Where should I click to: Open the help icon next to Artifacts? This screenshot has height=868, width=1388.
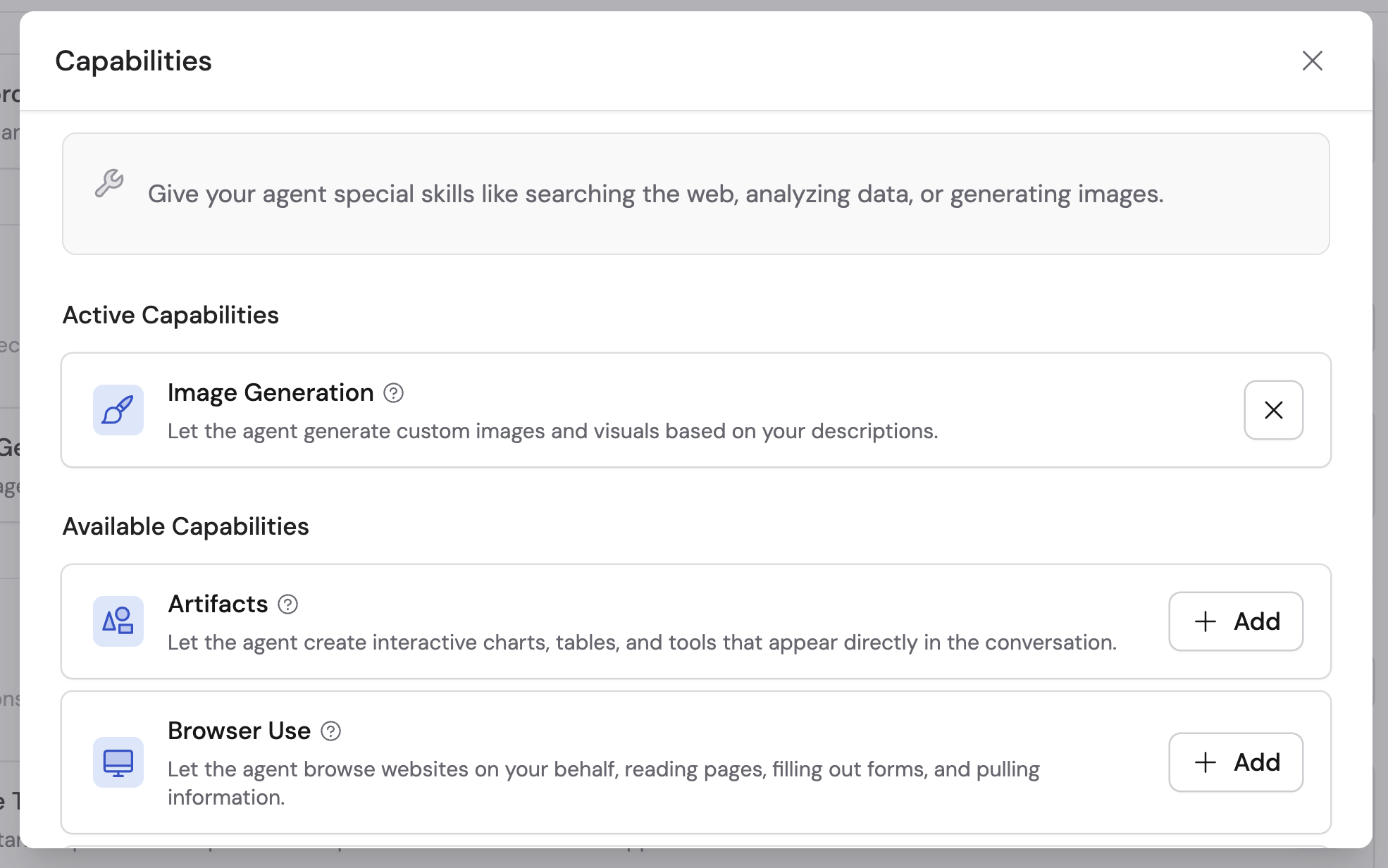click(288, 604)
